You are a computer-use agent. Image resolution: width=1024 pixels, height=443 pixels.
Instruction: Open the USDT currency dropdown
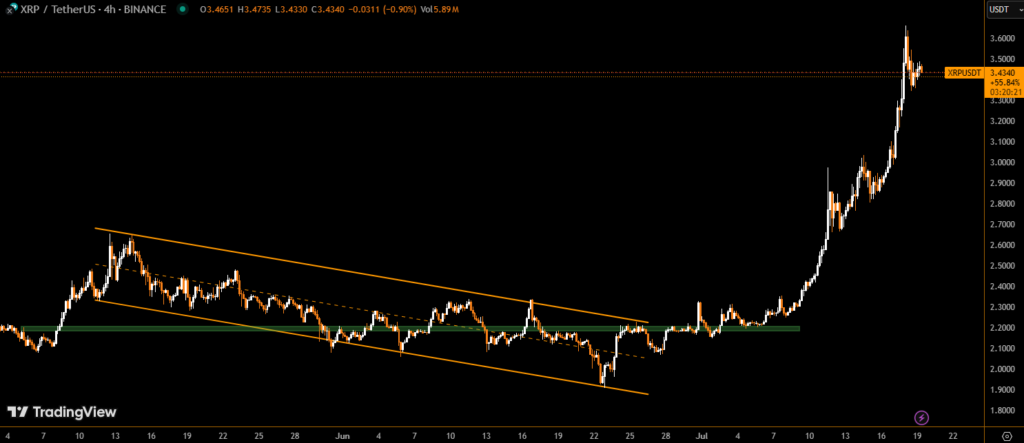(x=1000, y=9)
